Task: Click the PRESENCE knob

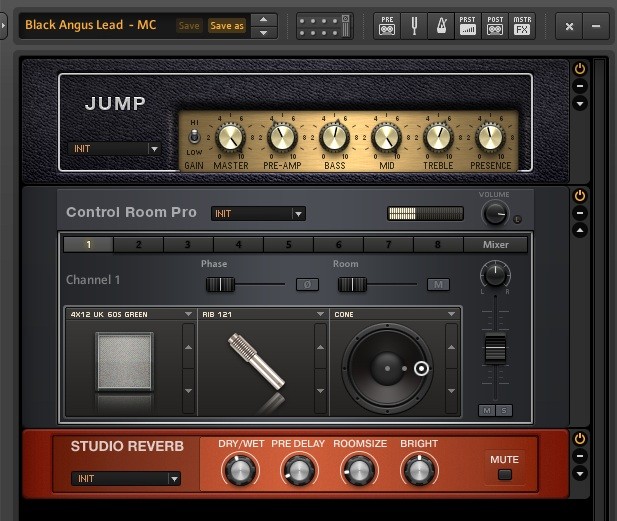Action: coord(490,138)
